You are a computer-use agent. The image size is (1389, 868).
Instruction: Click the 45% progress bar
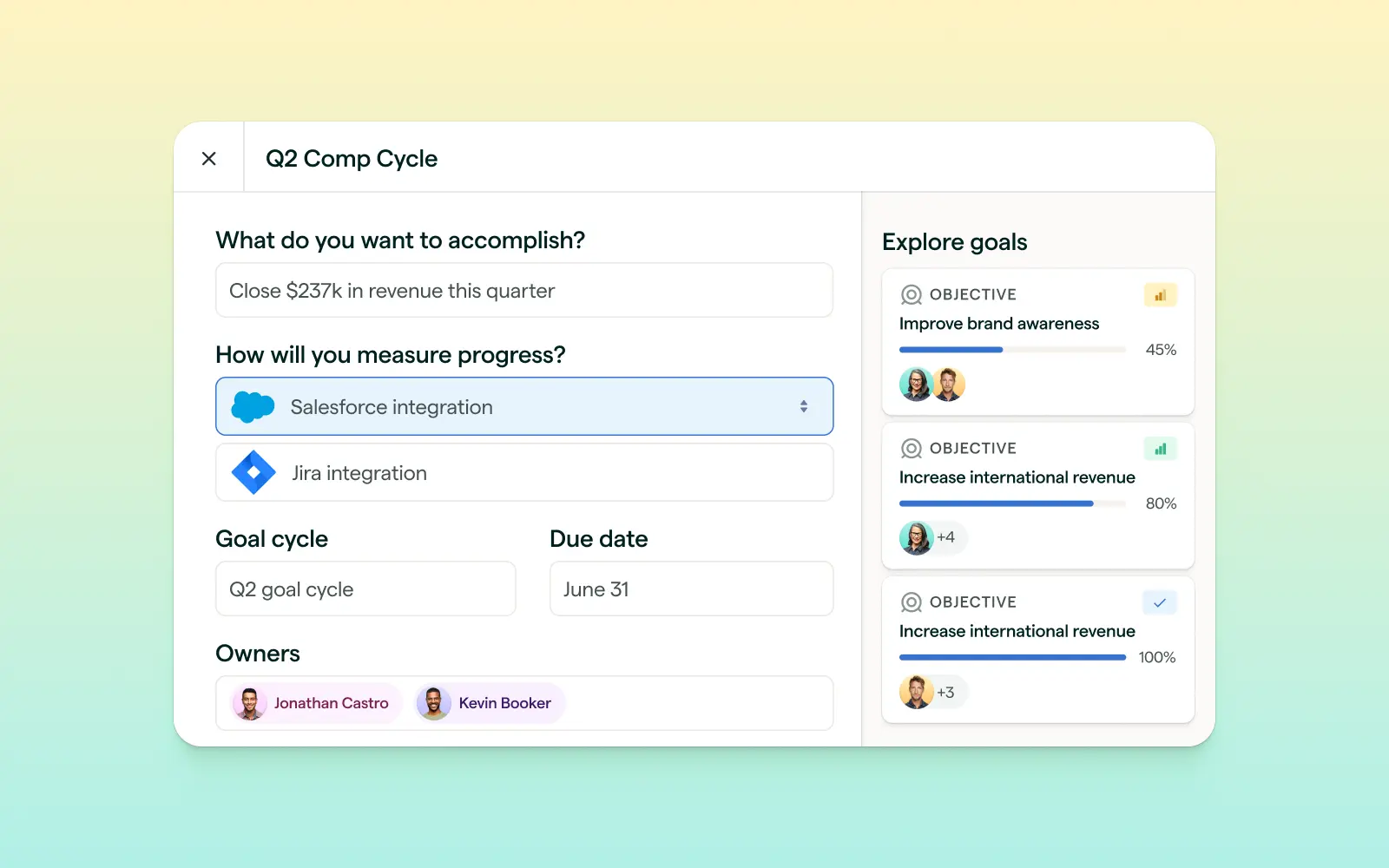(1011, 350)
